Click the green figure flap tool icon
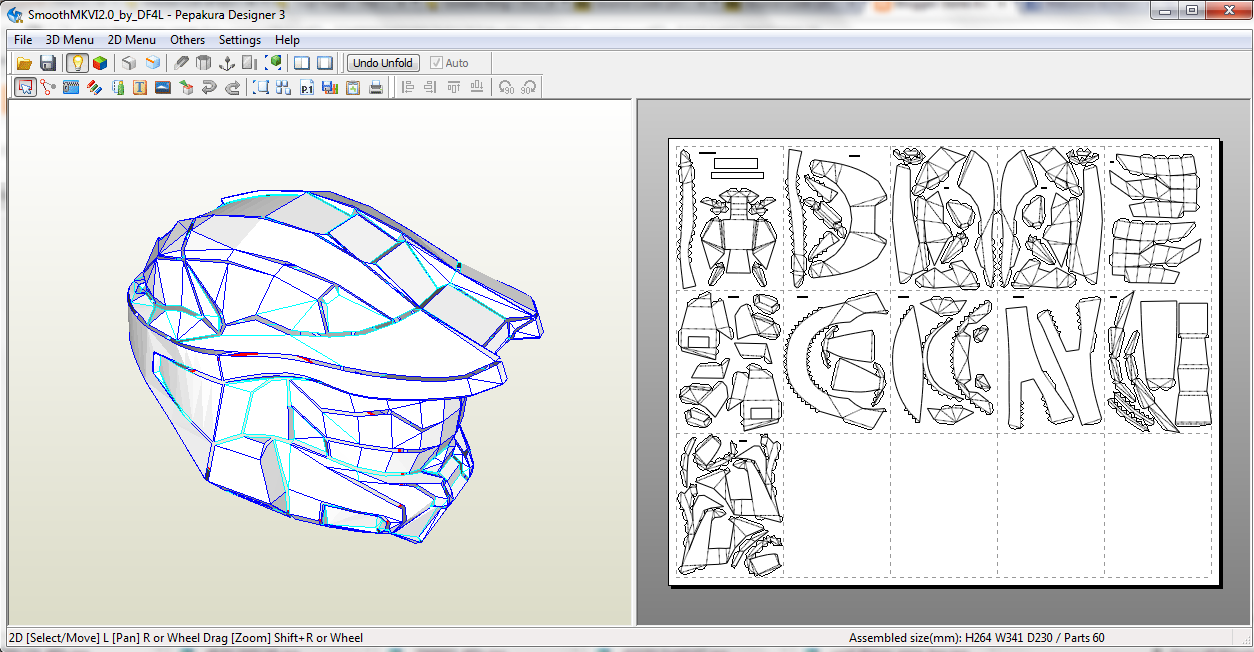Screen dimensions: 1254x652 click(x=117, y=87)
